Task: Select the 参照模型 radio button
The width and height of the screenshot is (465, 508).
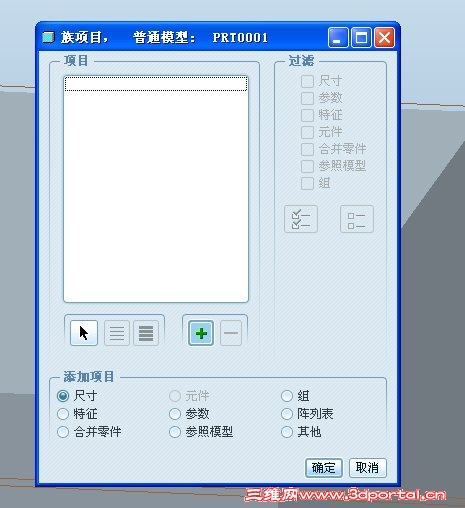Action: (x=175, y=432)
